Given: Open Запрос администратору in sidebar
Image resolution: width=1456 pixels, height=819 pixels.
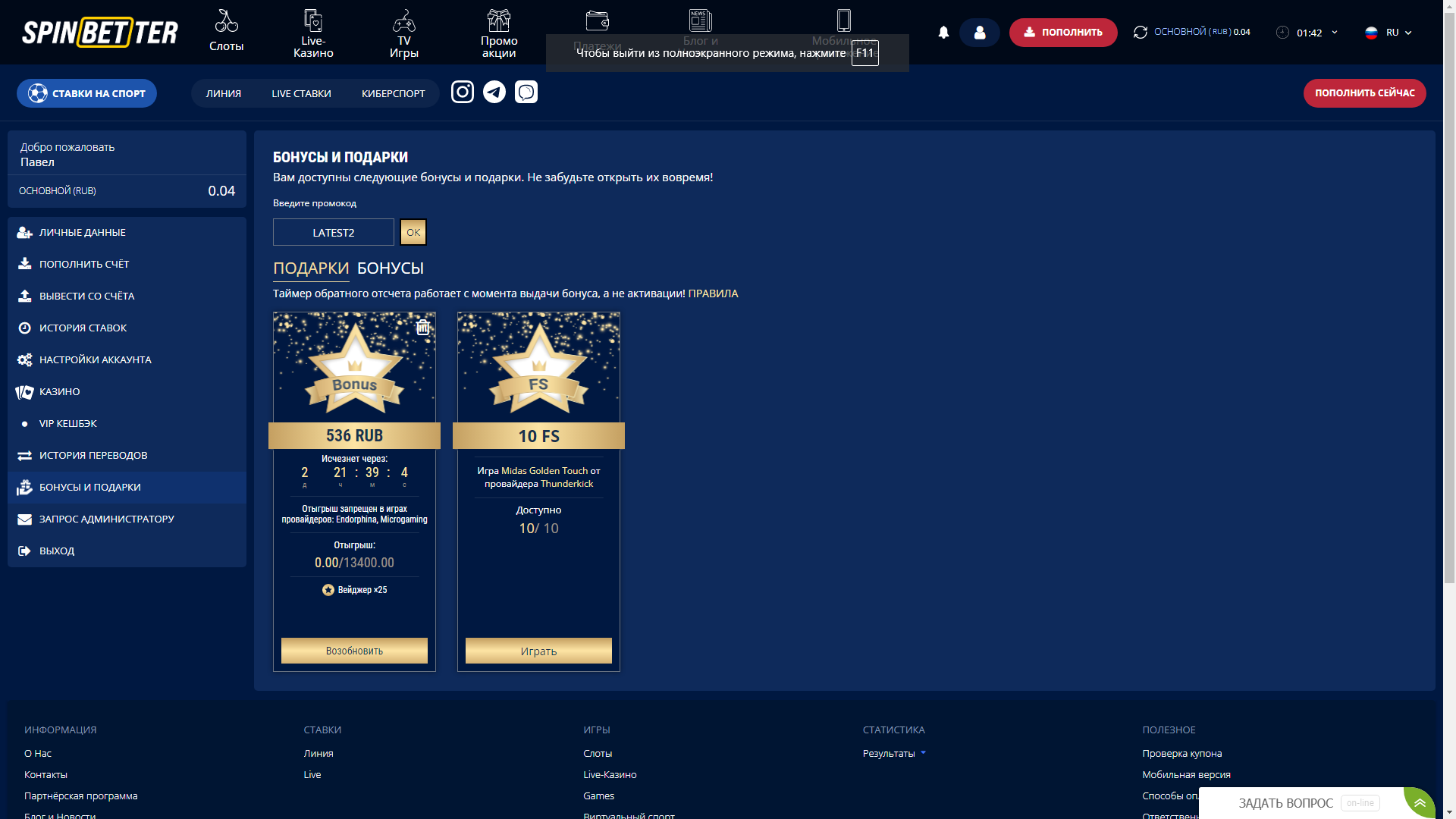Looking at the screenshot, I should 127,519.
